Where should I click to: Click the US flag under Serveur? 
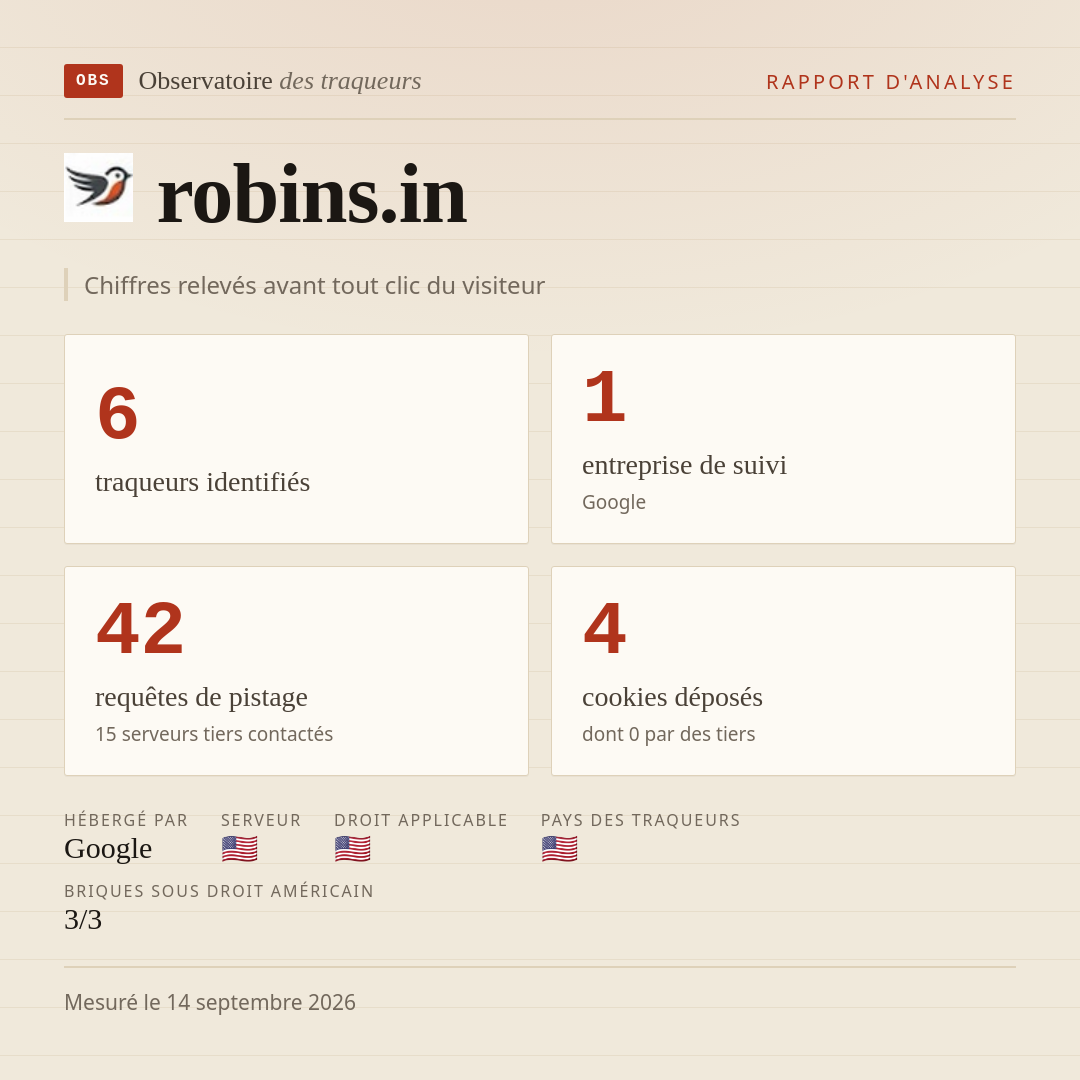[x=240, y=849]
